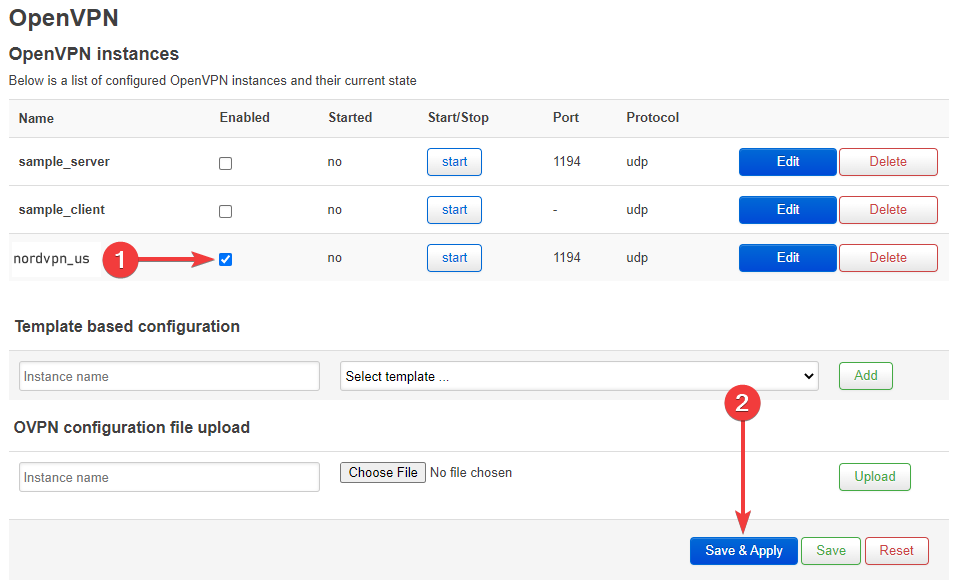Edit the sample_client instance
The width and height of the screenshot is (958, 580).
[x=787, y=210]
